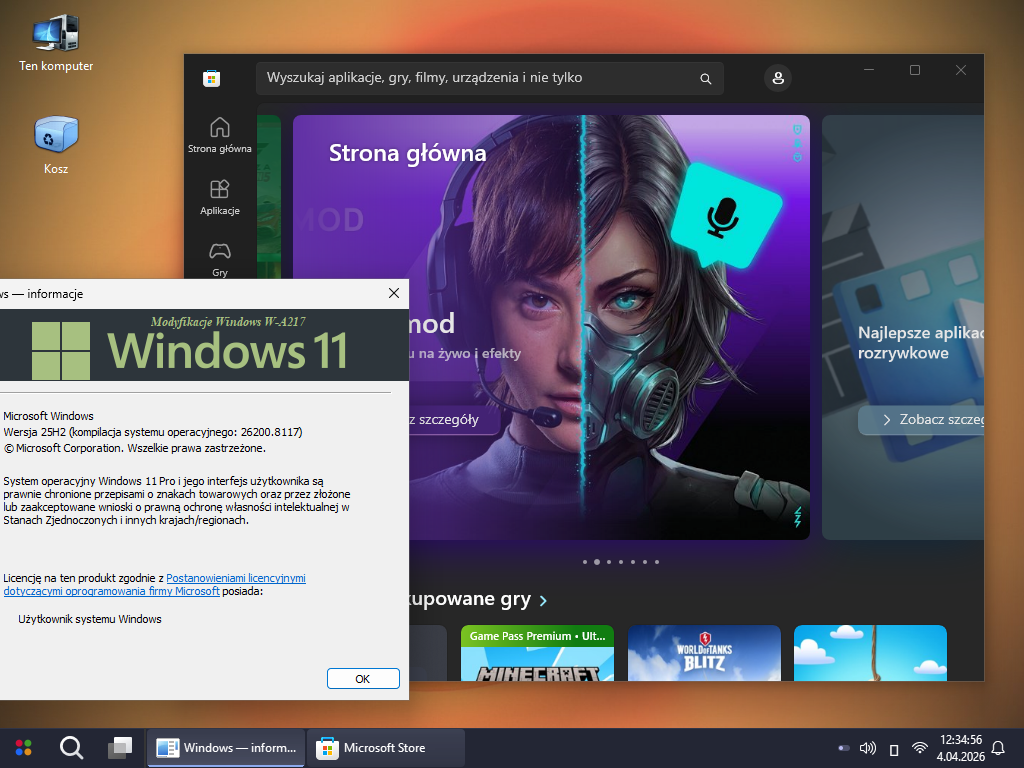Switch to Gry section in sidebar
Screen dimensions: 1024x768
pyautogui.click(x=220, y=258)
